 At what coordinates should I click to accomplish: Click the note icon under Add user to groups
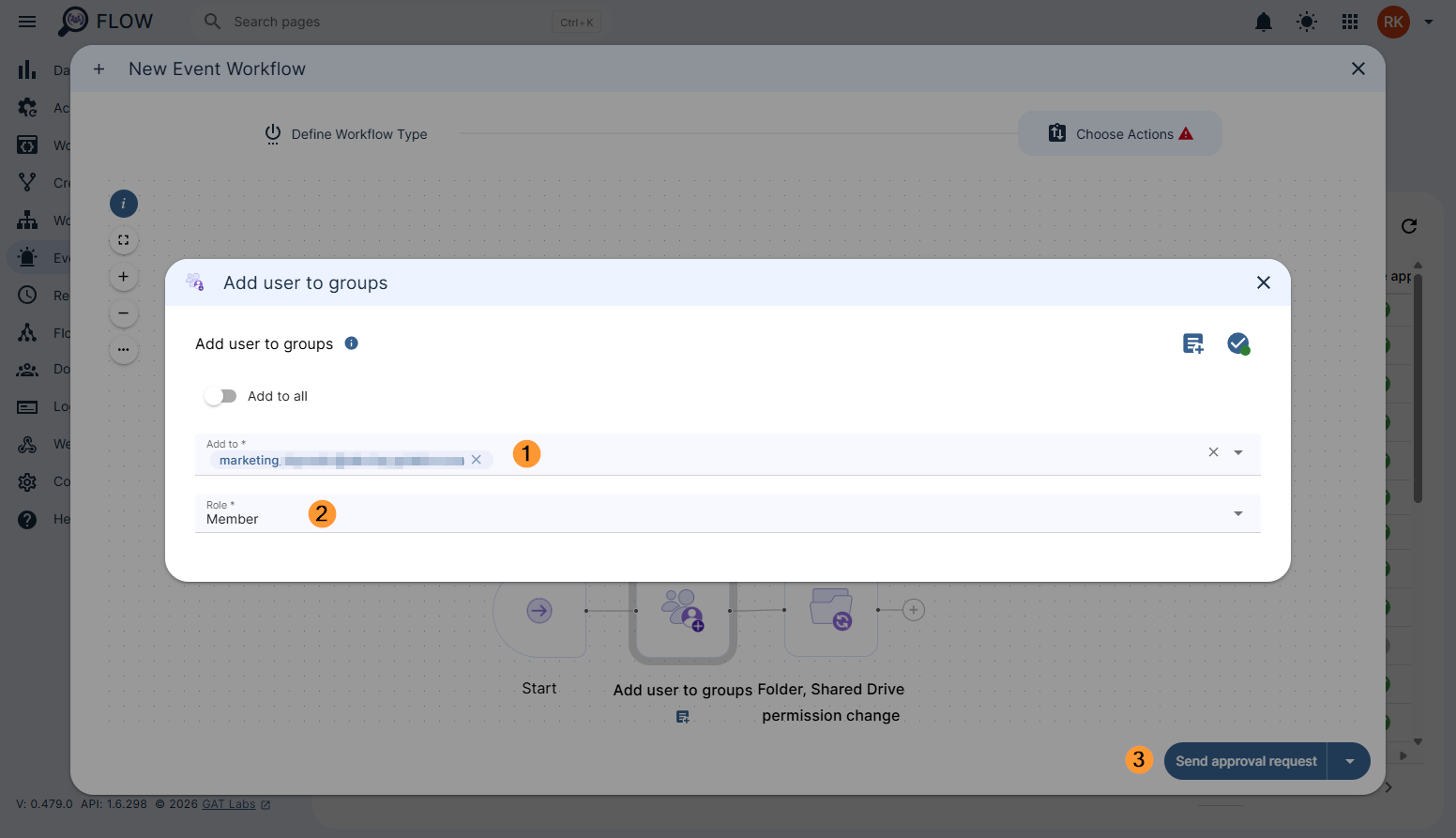(x=683, y=717)
